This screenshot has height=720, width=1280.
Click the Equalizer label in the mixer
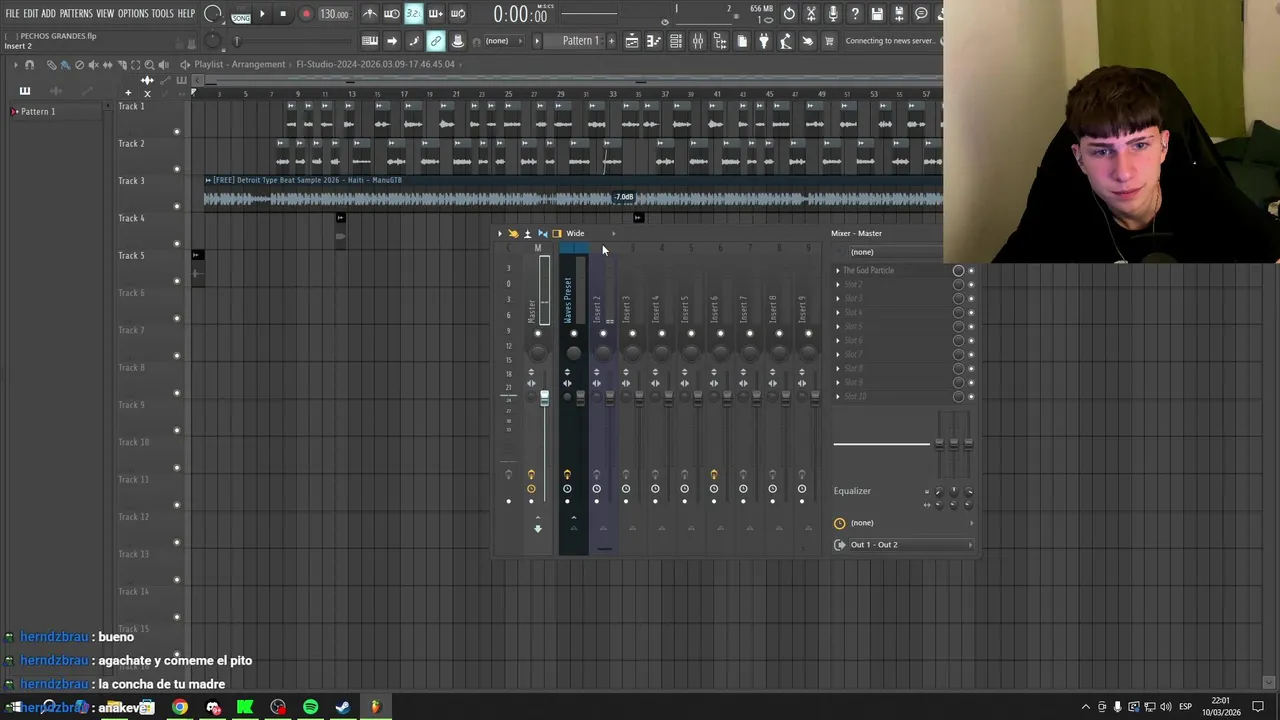coord(852,491)
